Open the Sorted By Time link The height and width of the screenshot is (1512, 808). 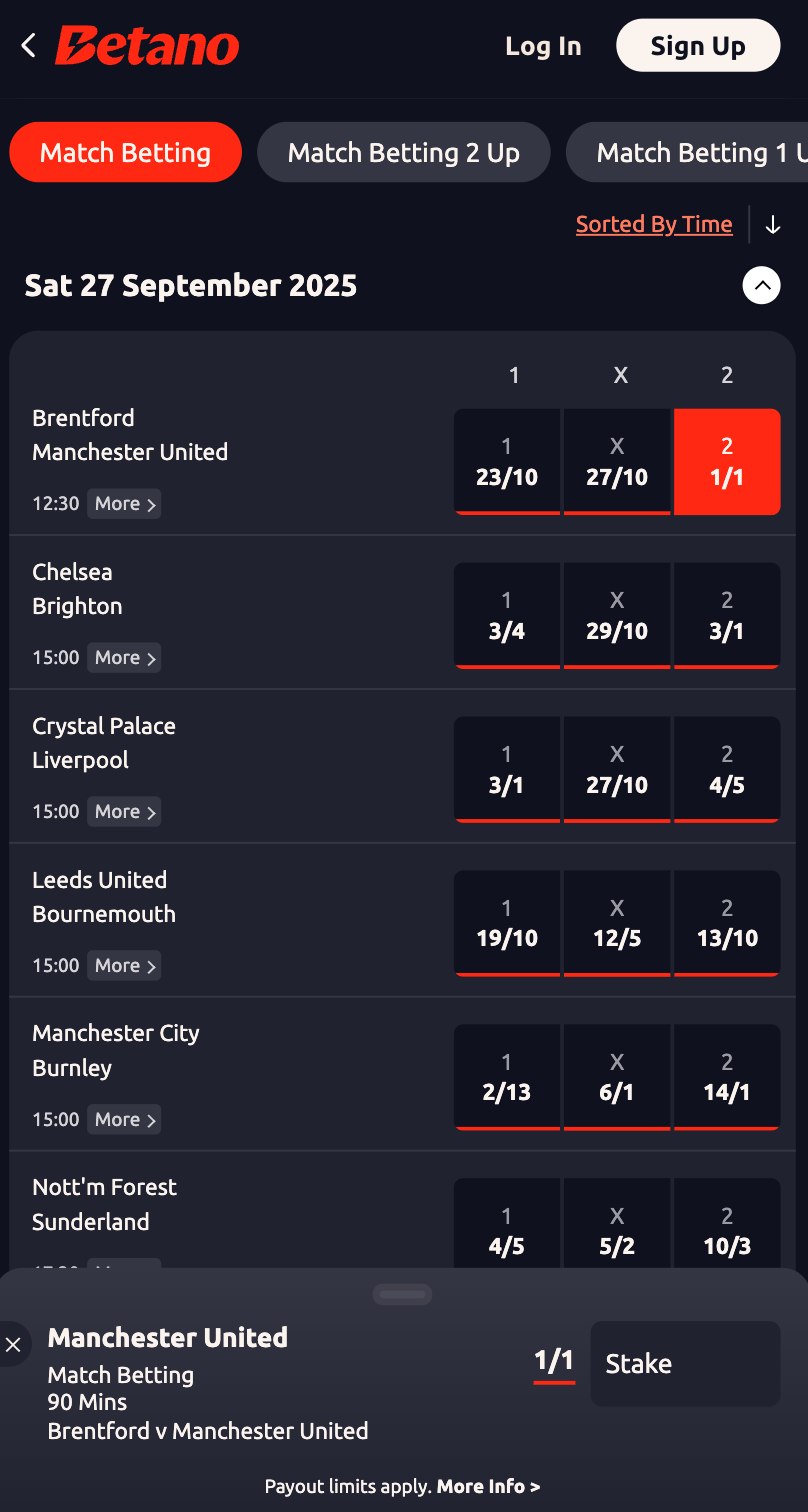click(654, 225)
